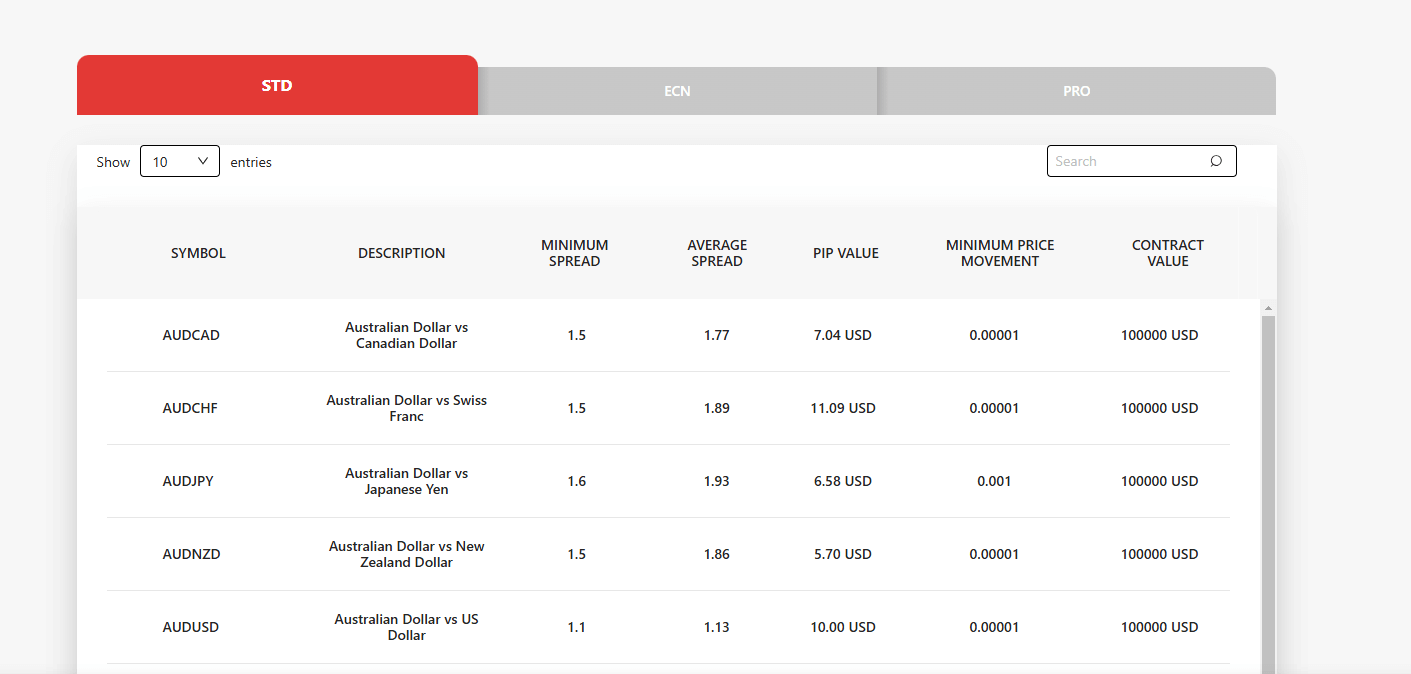Switch to the PRO account tab
Screen dimensions: 1411x674
click(1076, 91)
